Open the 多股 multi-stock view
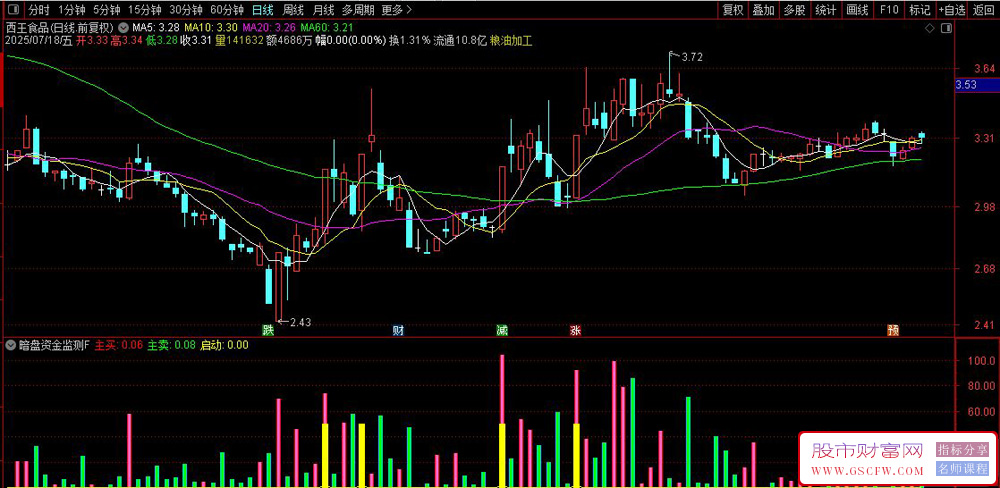The image size is (1000, 488). (x=795, y=10)
